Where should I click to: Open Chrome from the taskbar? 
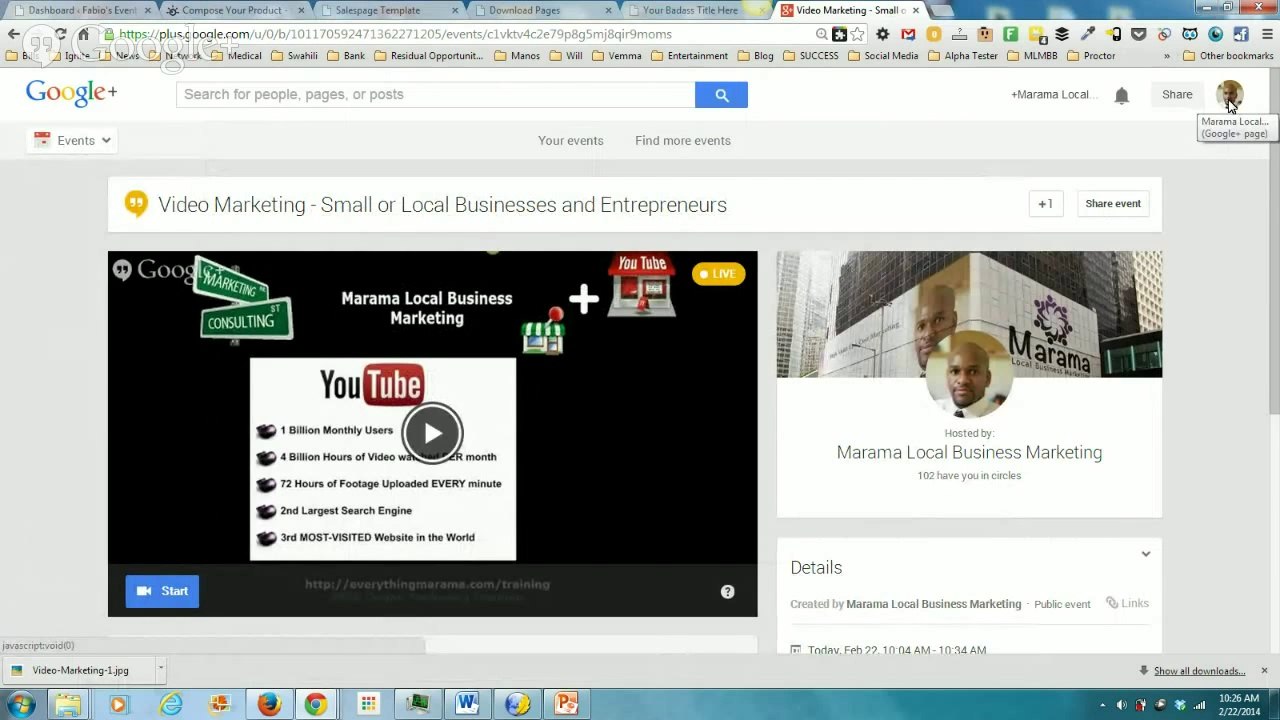[316, 704]
